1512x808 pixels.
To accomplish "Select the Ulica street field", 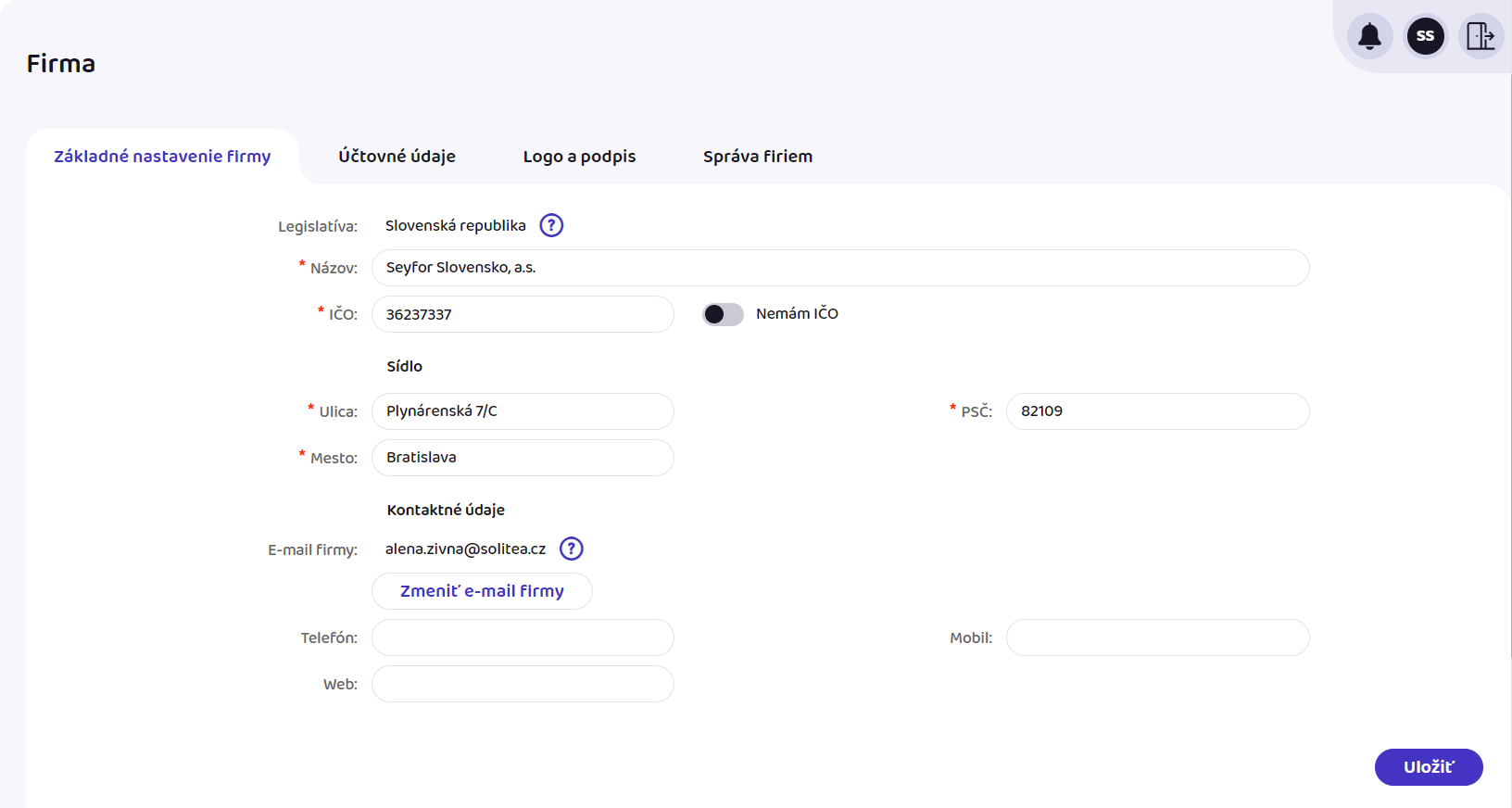I will pyautogui.click(x=523, y=411).
